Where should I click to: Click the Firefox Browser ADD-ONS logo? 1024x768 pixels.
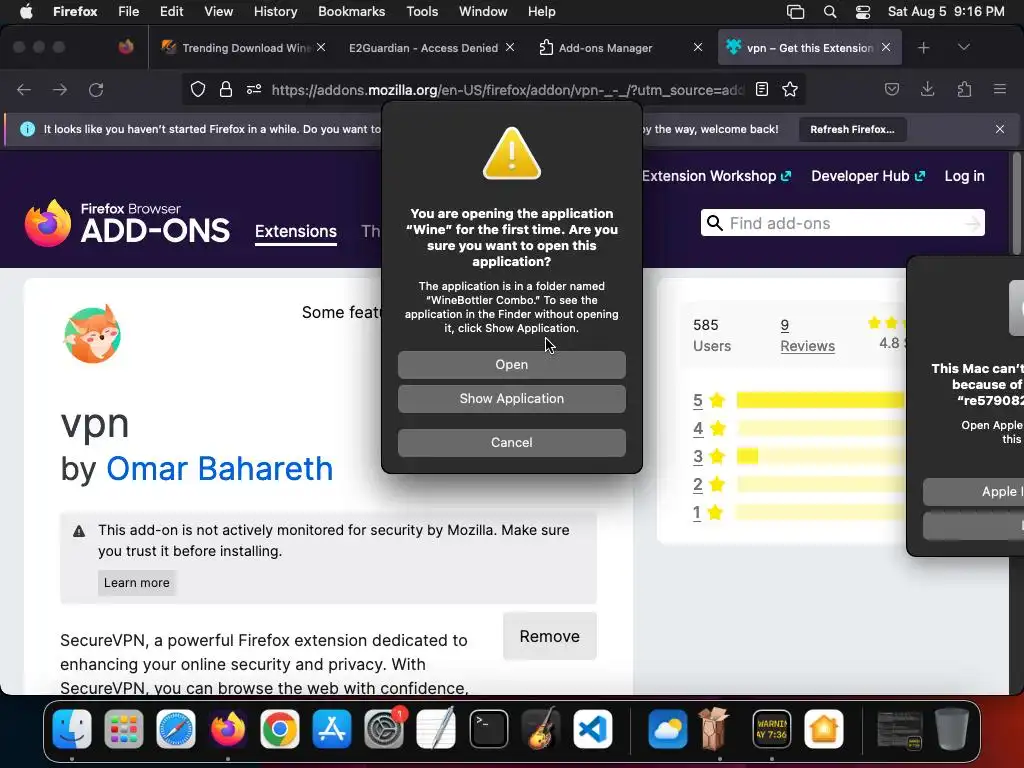(x=127, y=223)
